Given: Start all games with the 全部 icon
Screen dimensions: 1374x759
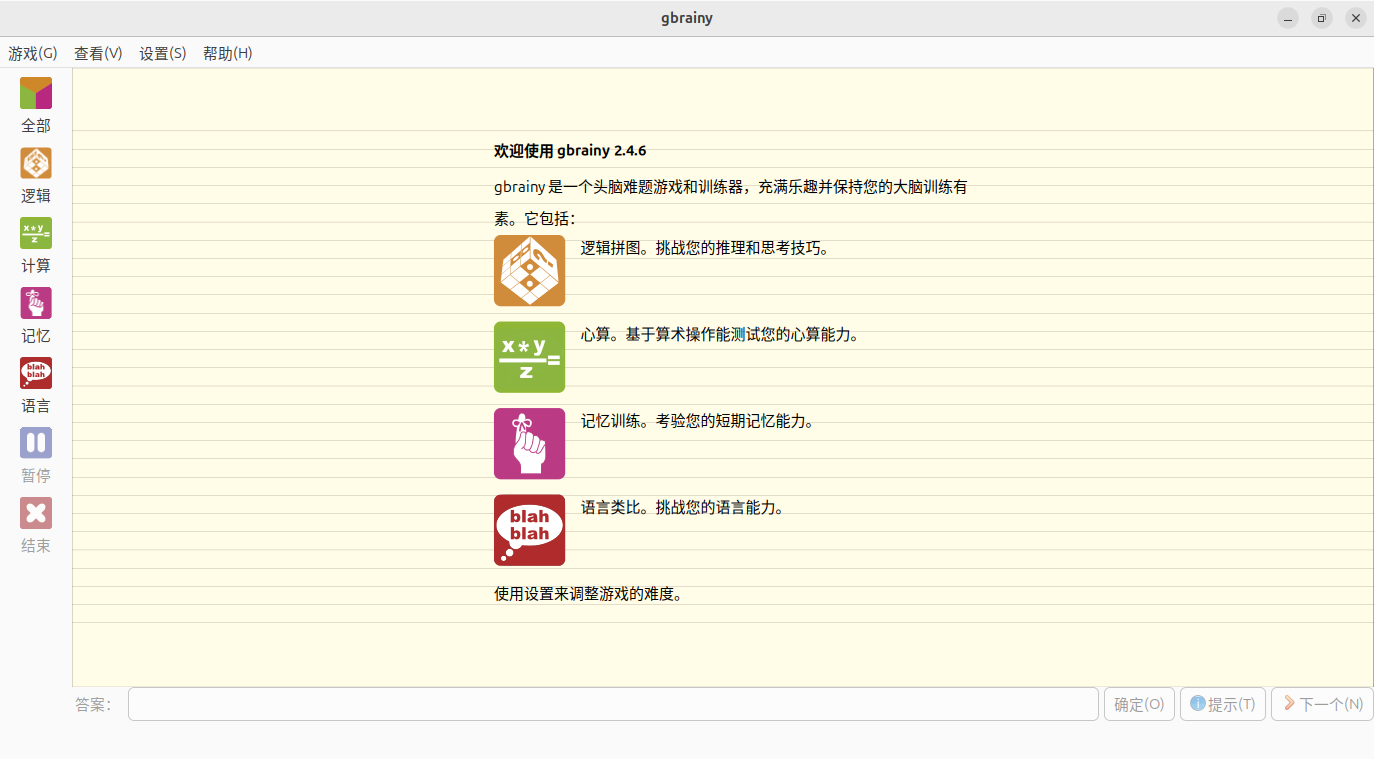Looking at the screenshot, I should point(36,93).
